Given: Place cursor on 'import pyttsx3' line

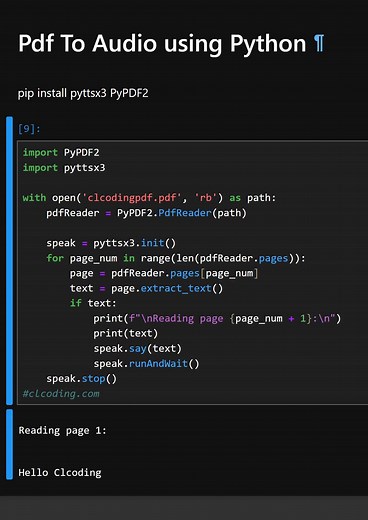Looking at the screenshot, I should pyautogui.click(x=64, y=168).
